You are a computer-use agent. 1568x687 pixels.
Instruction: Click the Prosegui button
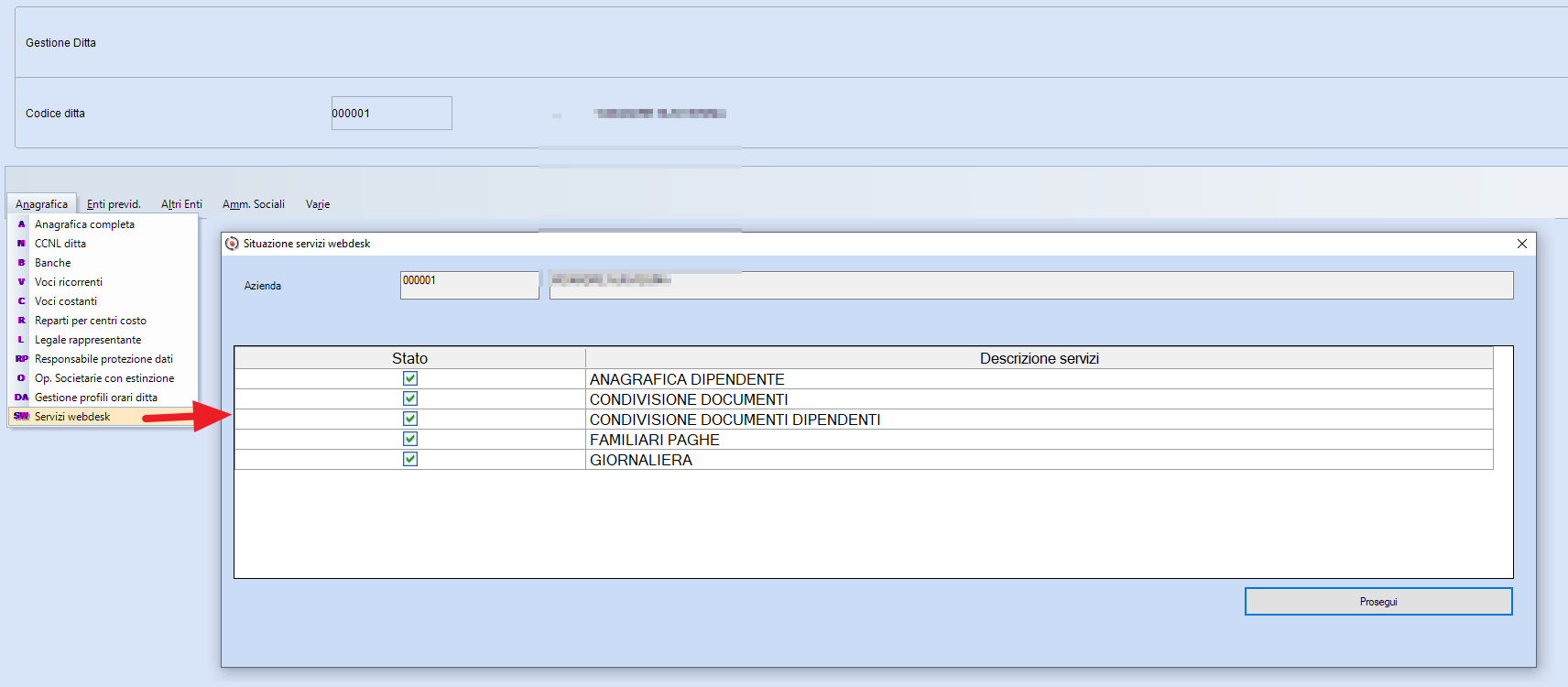tap(1378, 602)
